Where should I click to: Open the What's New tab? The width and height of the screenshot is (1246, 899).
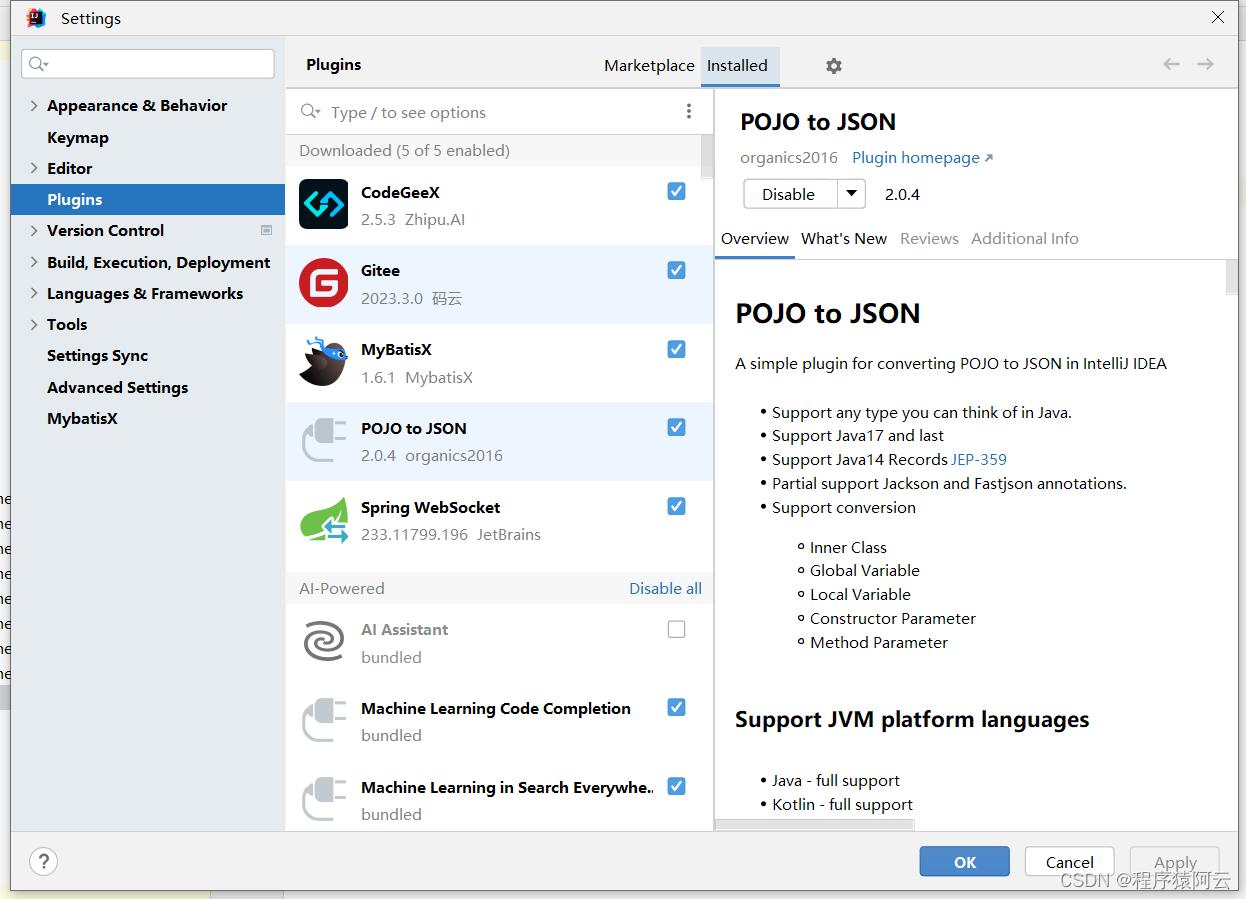844,238
